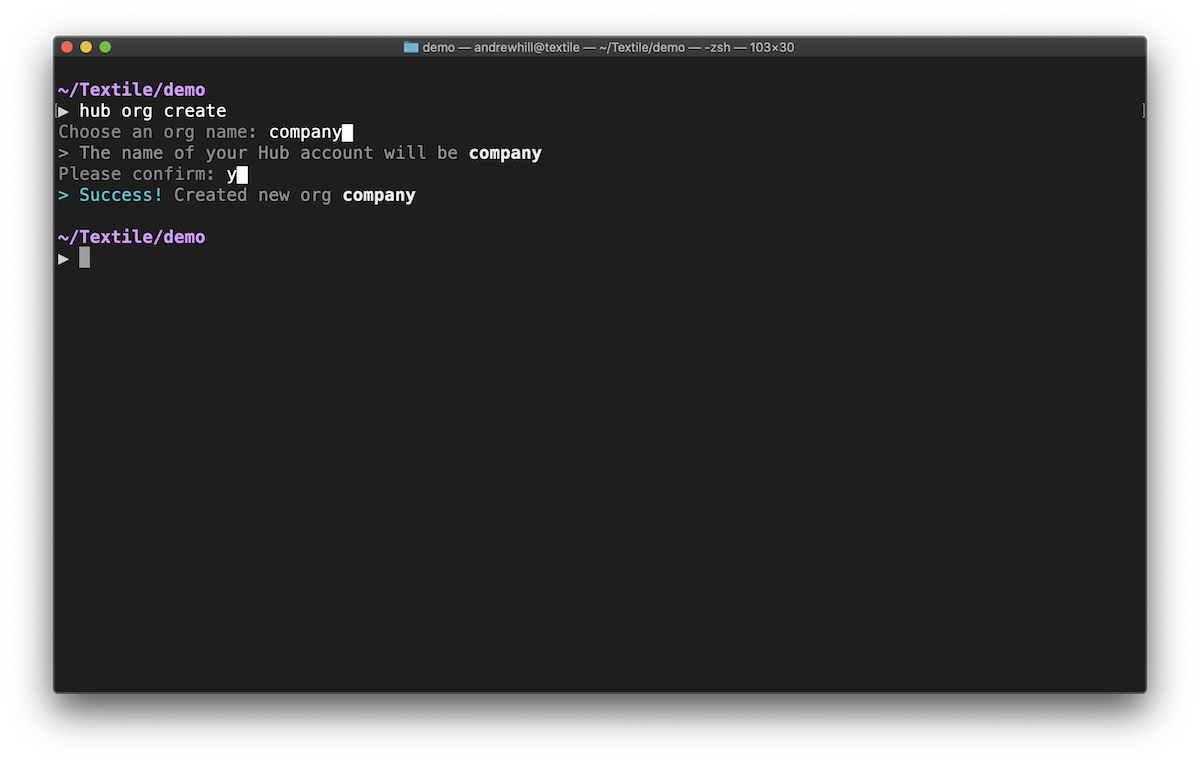Click the gray cursor block at the last prompt

click(x=85, y=258)
